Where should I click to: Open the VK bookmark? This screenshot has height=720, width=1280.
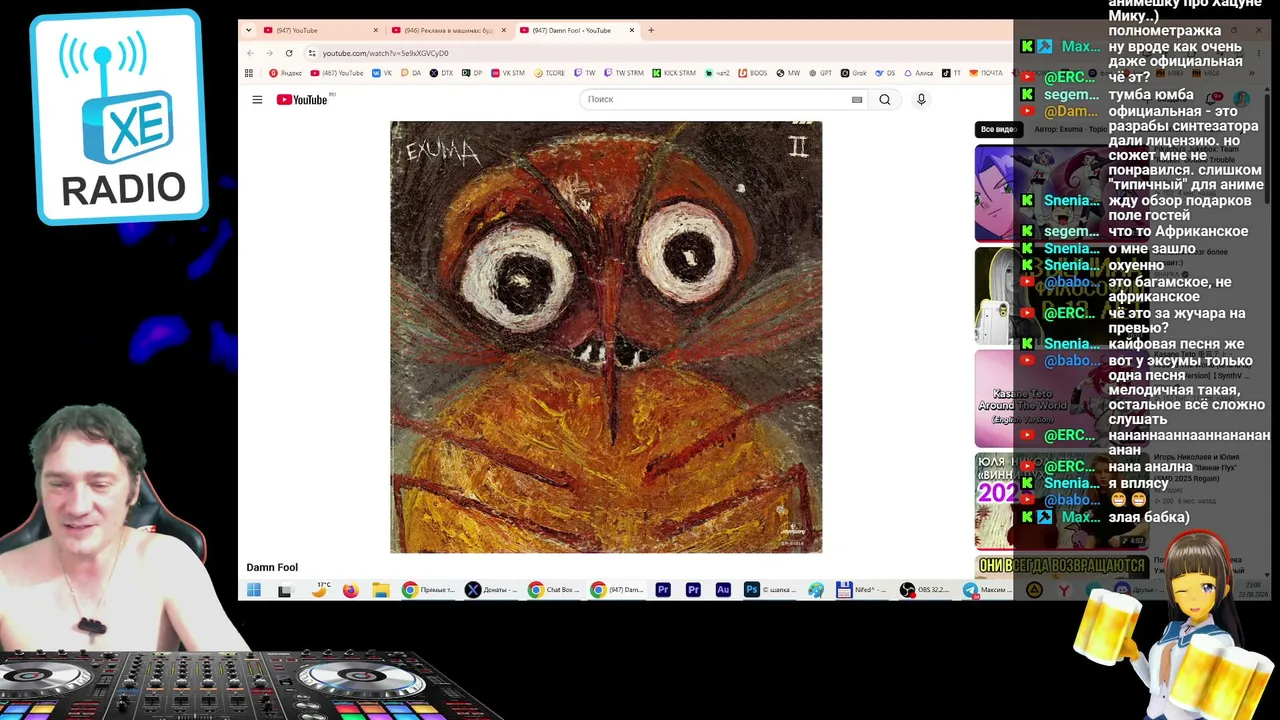click(x=382, y=73)
